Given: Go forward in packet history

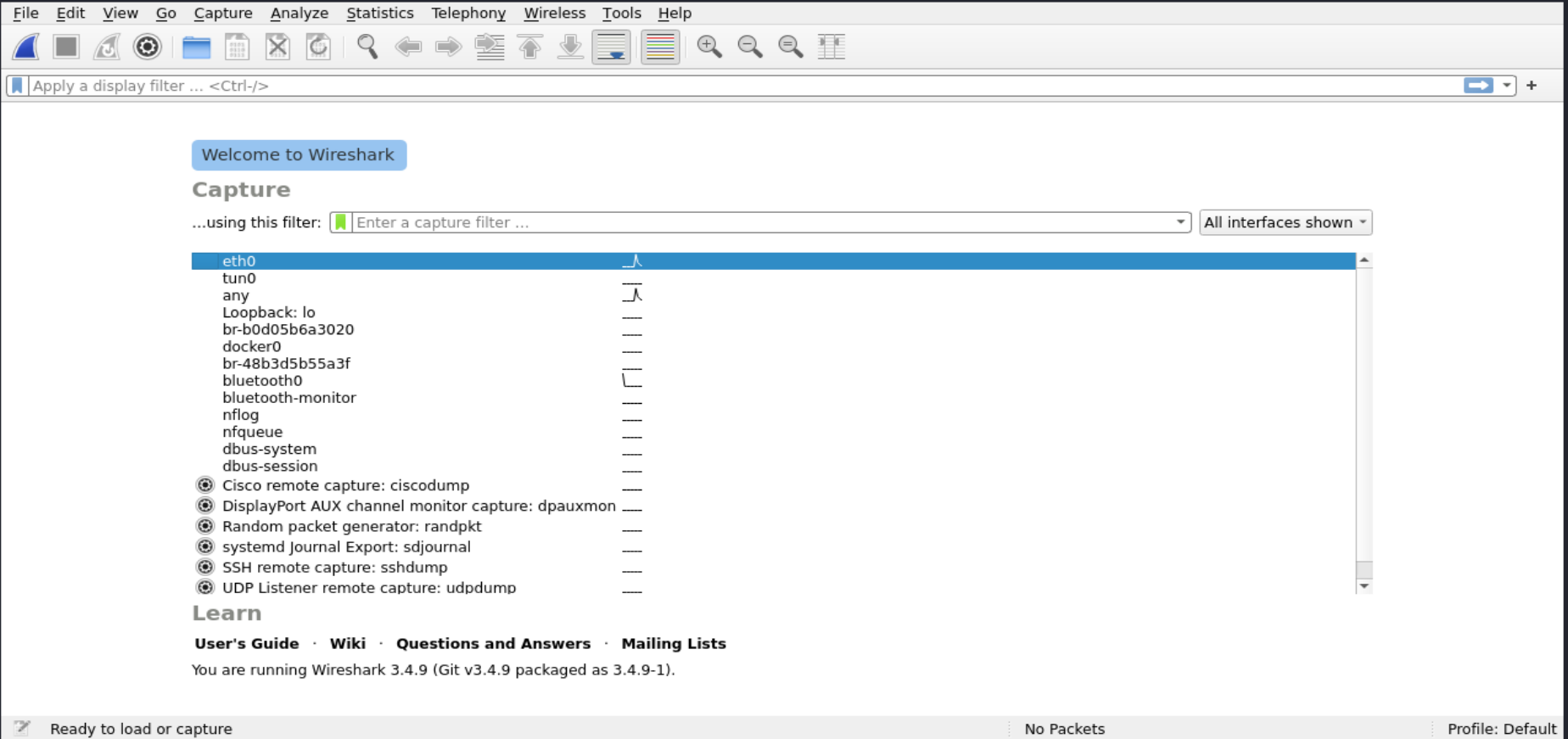Looking at the screenshot, I should tap(449, 47).
